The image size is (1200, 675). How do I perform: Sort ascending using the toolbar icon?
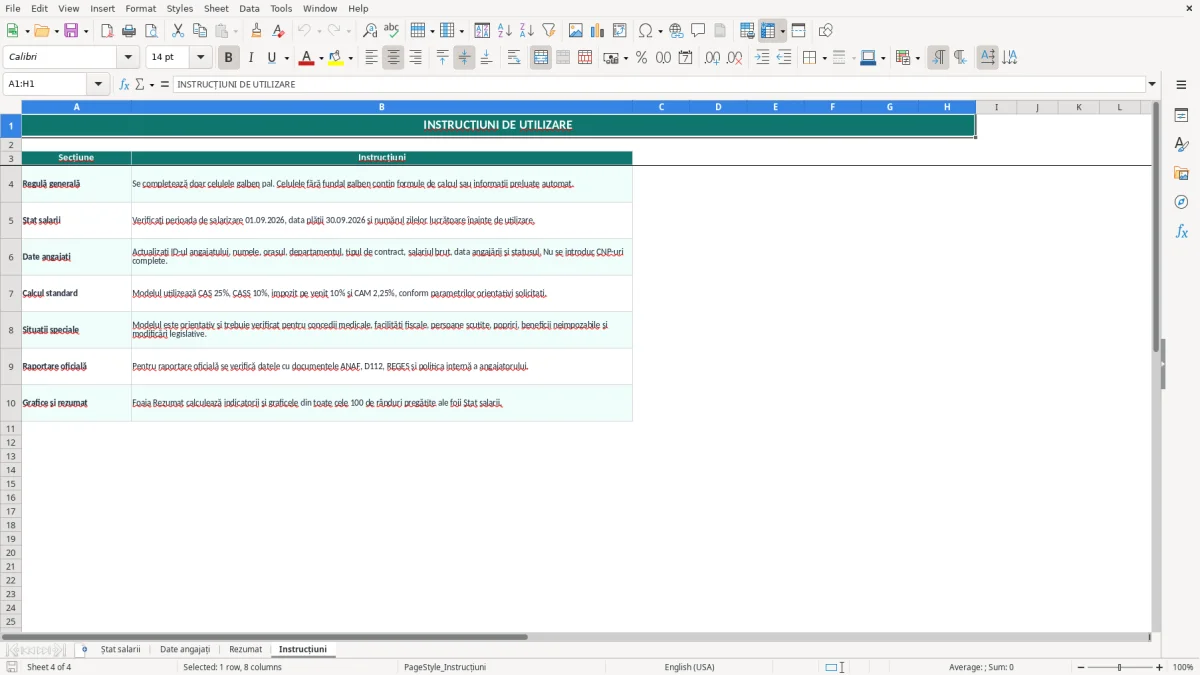click(x=505, y=31)
